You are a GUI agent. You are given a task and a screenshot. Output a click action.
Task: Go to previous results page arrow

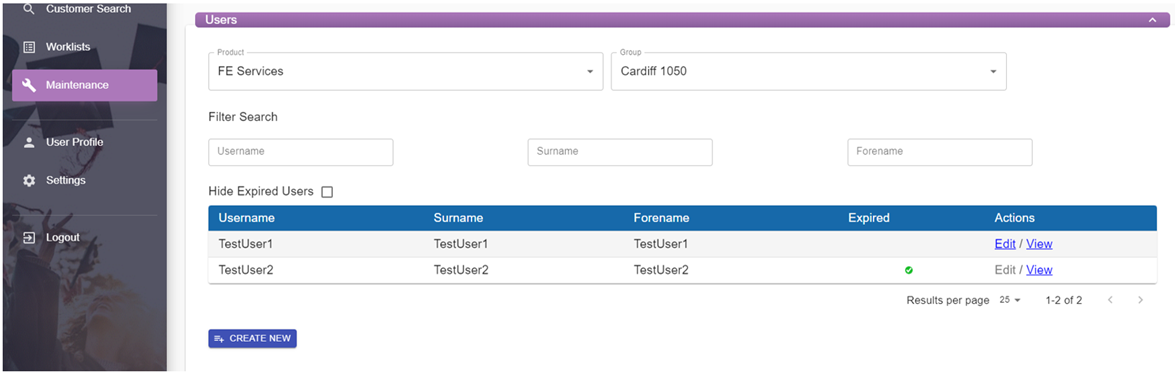tap(1110, 300)
